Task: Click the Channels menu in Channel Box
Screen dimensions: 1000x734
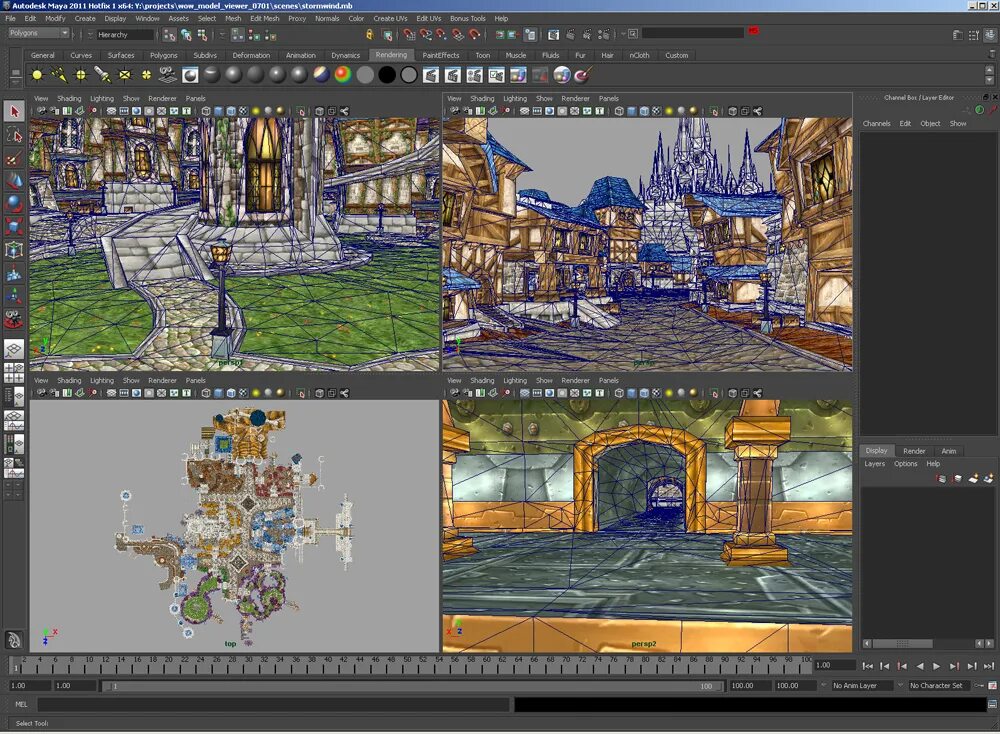Action: 876,124
